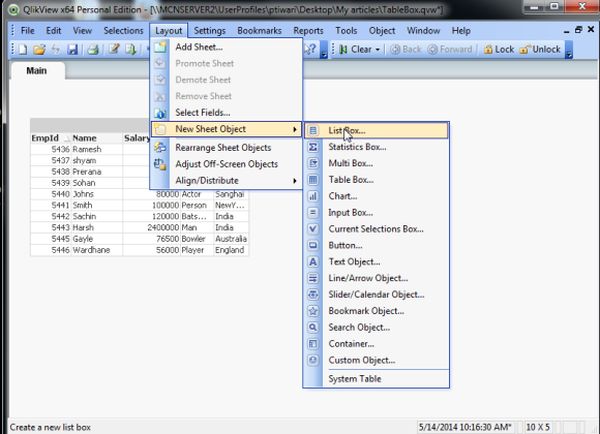The image size is (600, 434).
Task: Click the Slider/Calendar Object icon
Action: point(313,295)
